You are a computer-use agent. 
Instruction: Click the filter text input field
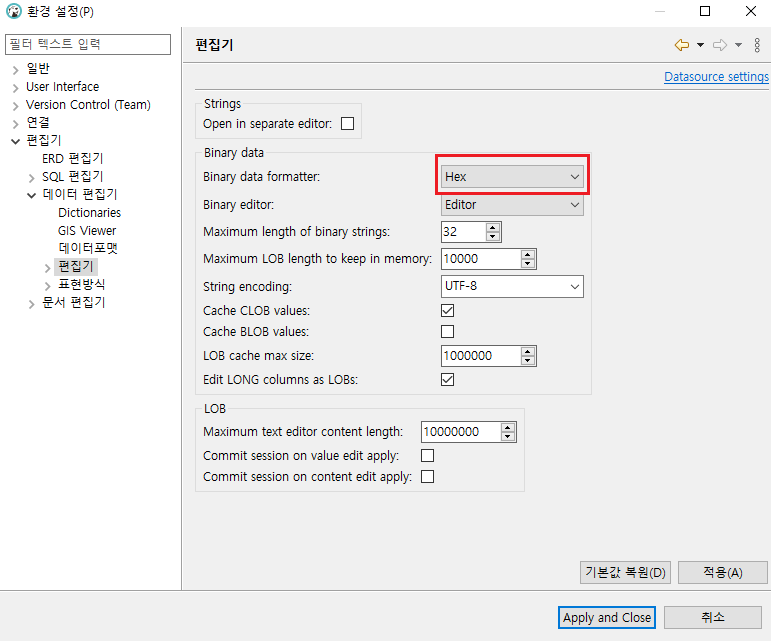(88, 44)
